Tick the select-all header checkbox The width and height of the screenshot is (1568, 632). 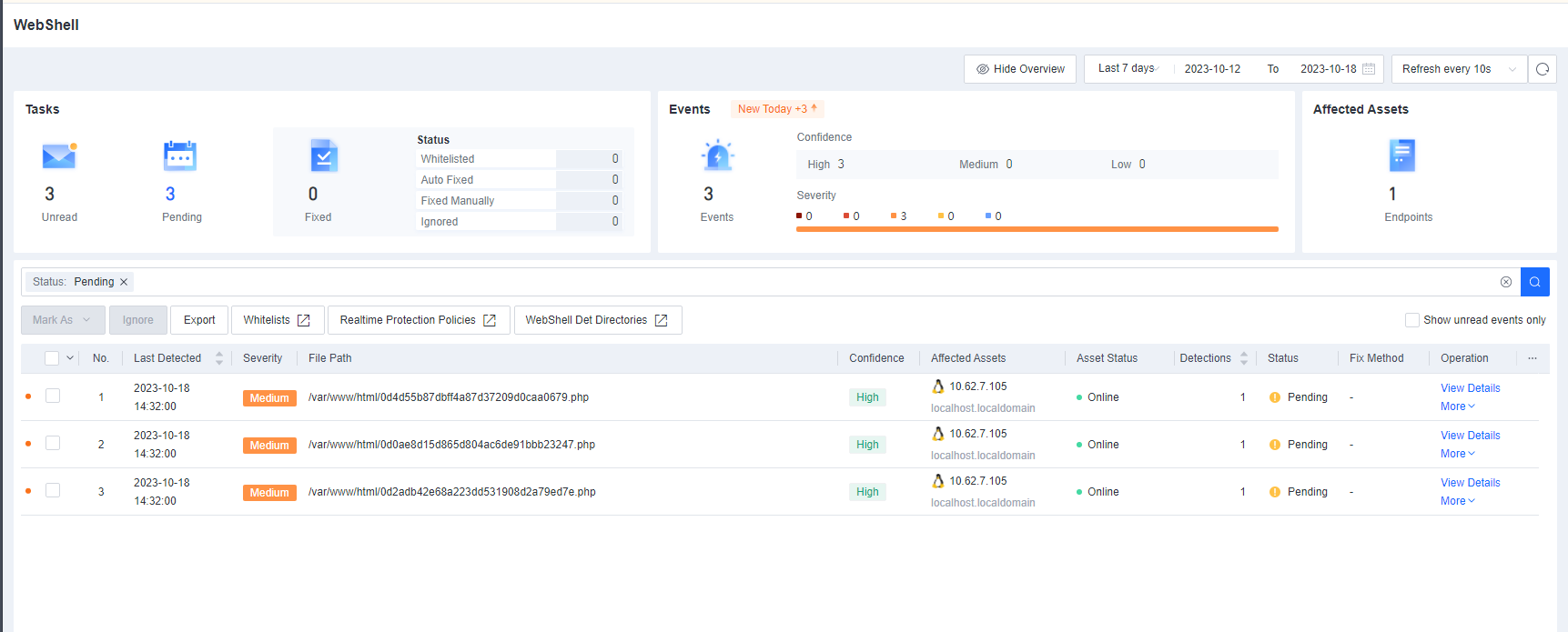(x=52, y=358)
